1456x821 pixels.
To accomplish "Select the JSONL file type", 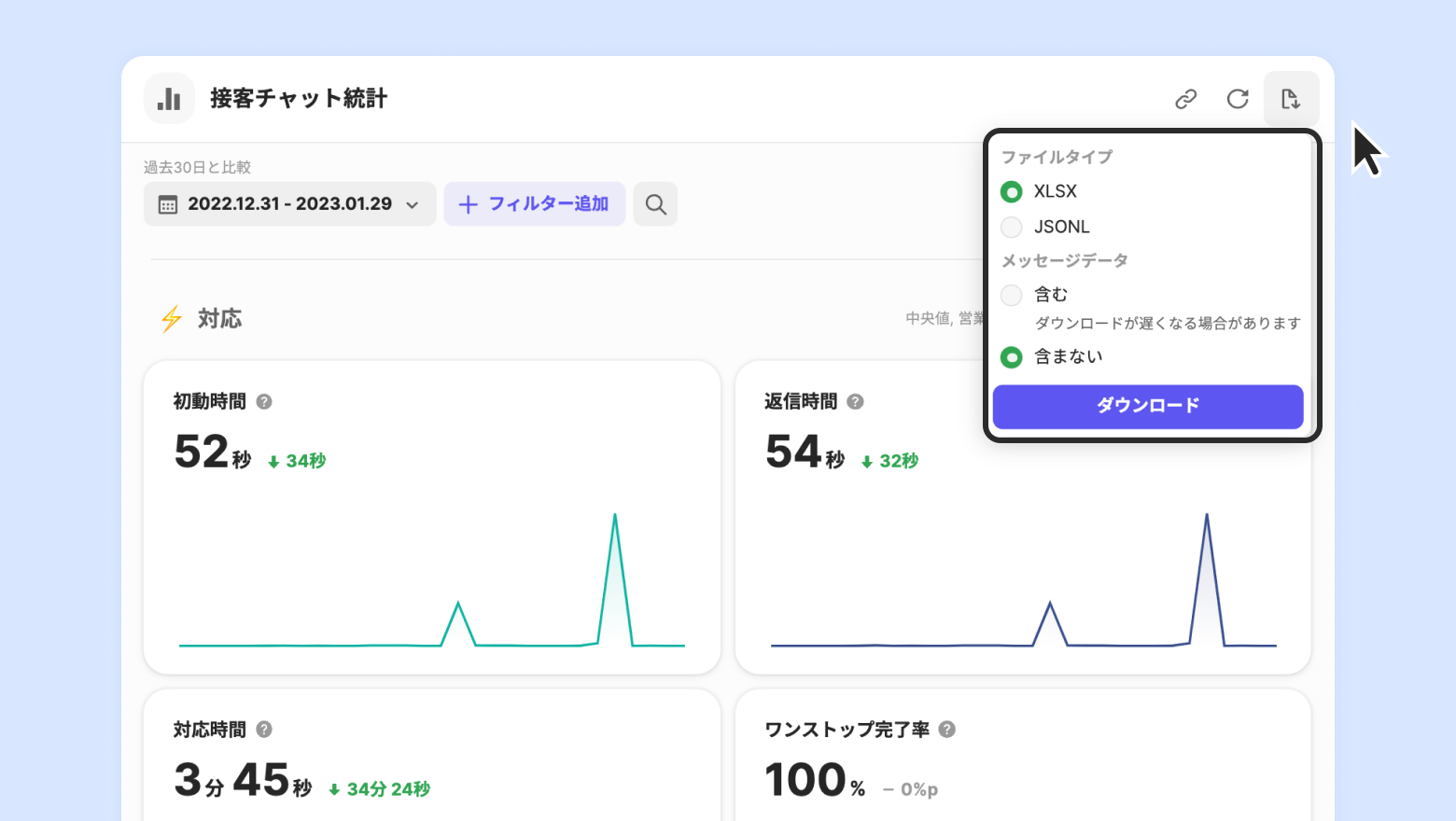I will pyautogui.click(x=1012, y=228).
